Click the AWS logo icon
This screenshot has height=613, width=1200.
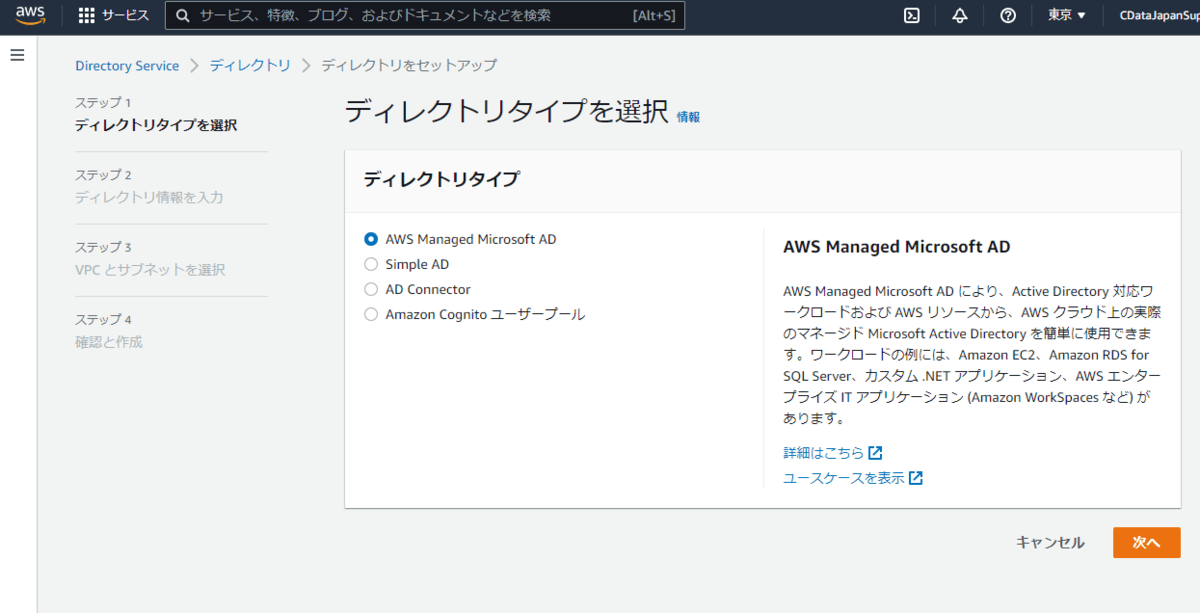pyautogui.click(x=30, y=15)
